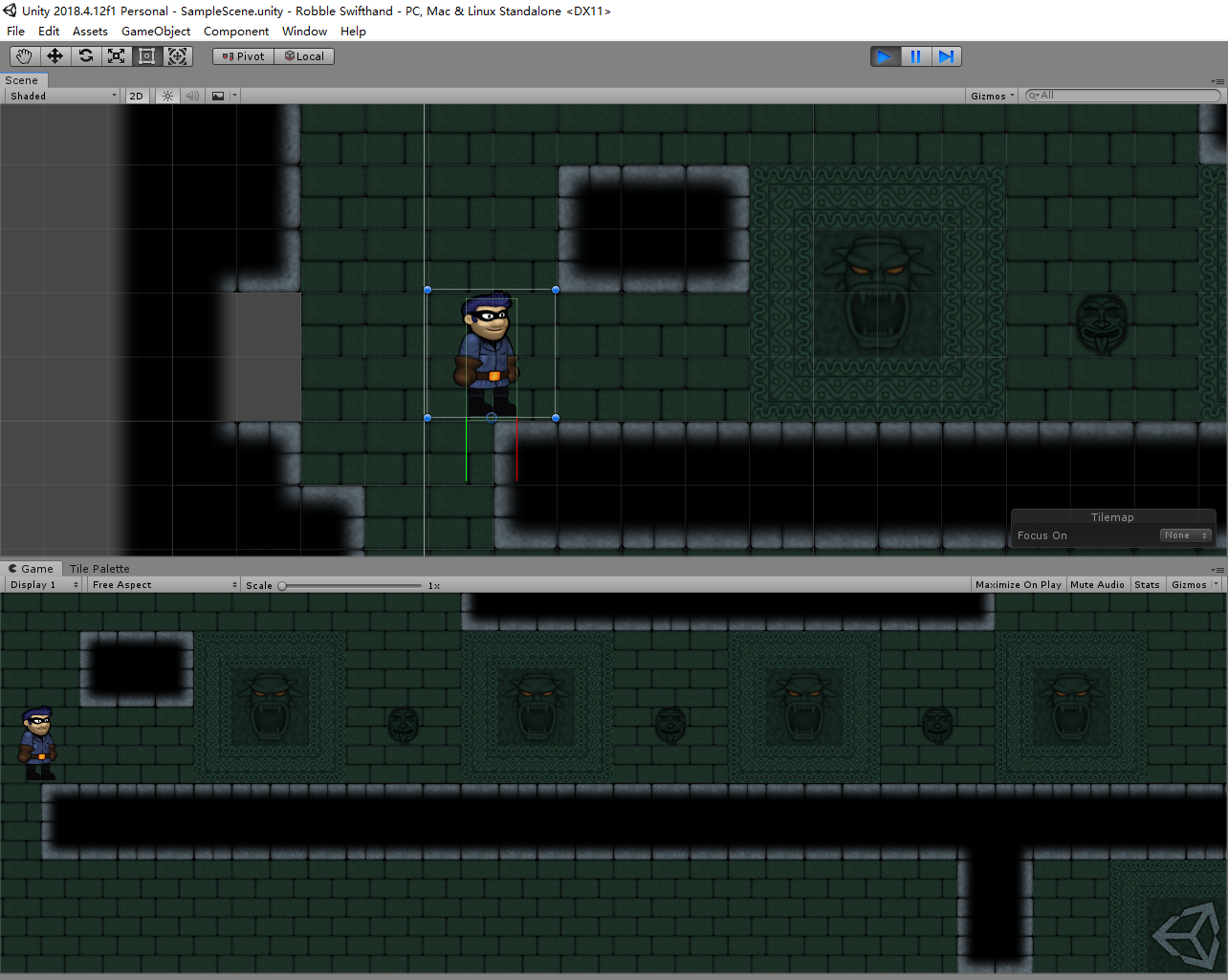Switch to the Scene tab
This screenshot has height=980, width=1228.
(x=22, y=80)
